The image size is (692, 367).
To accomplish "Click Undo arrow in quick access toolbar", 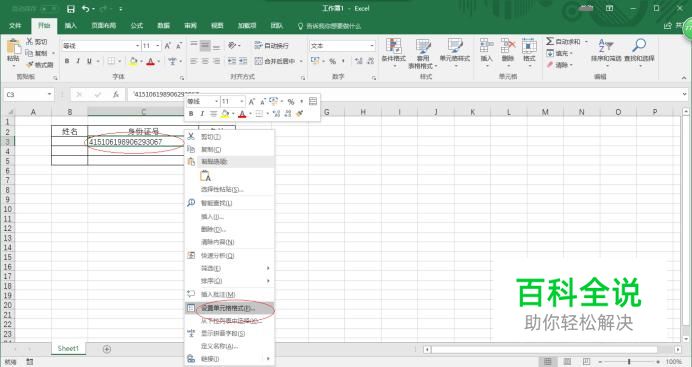I will (86, 9).
